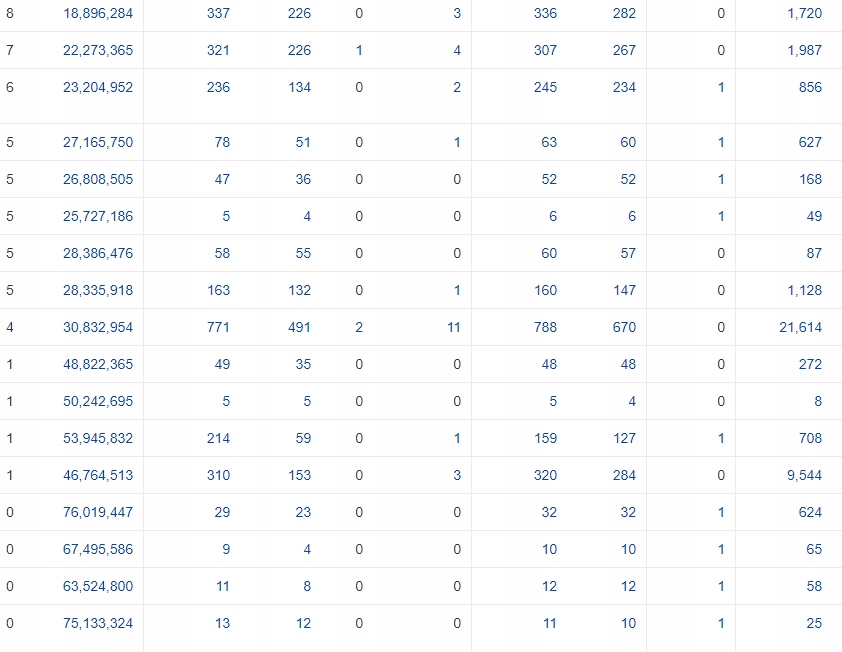
Task: Select the 1,128 value
Action: pos(804,290)
